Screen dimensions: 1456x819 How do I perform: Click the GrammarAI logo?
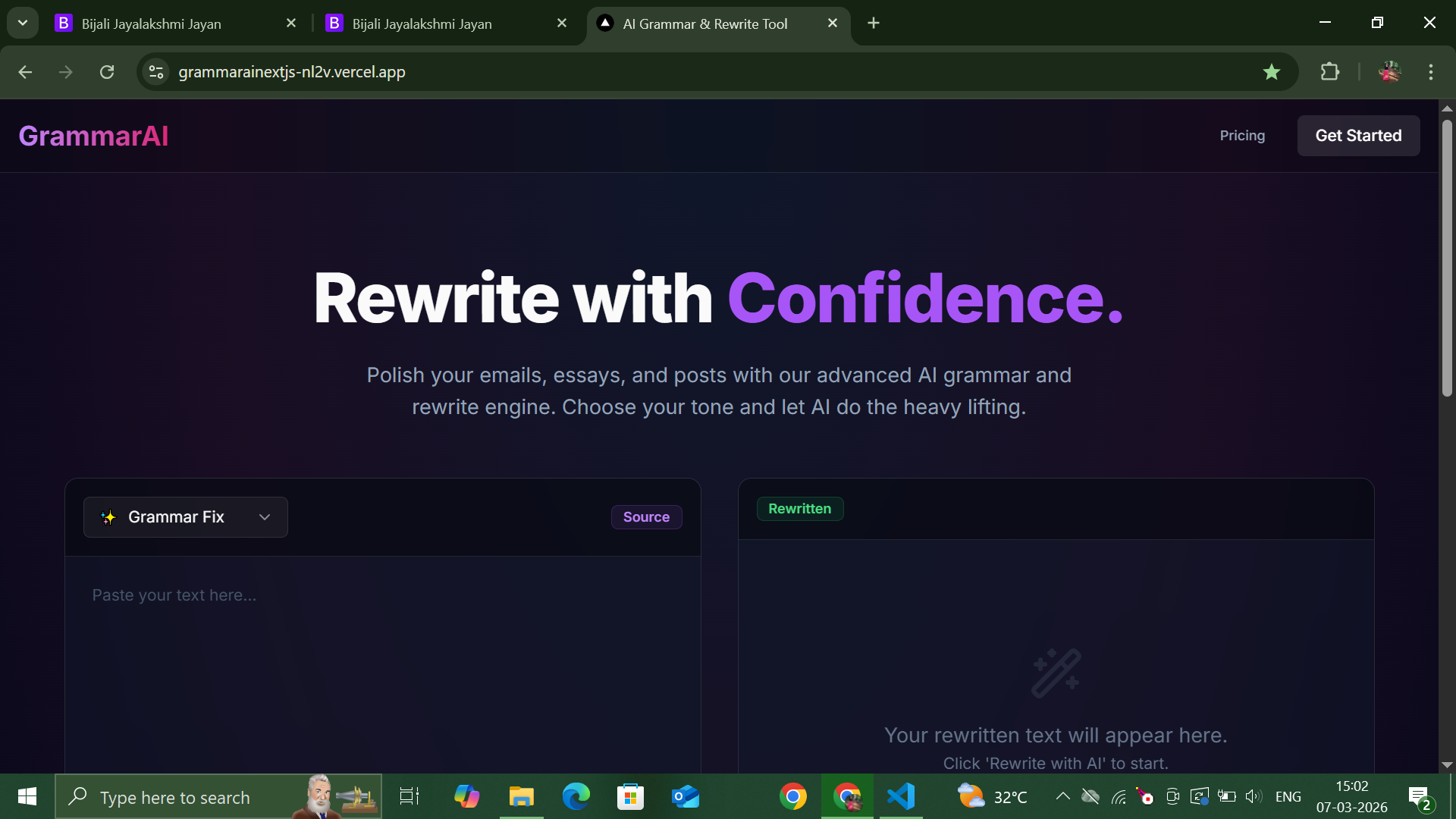click(93, 136)
